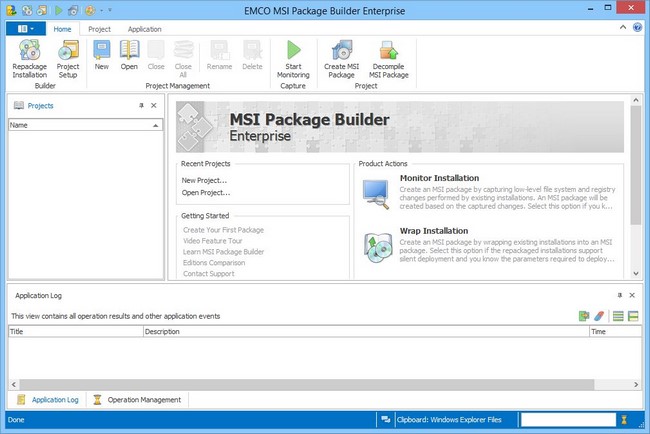Click the New Project... link
The width and height of the screenshot is (650, 434).
click(204, 180)
